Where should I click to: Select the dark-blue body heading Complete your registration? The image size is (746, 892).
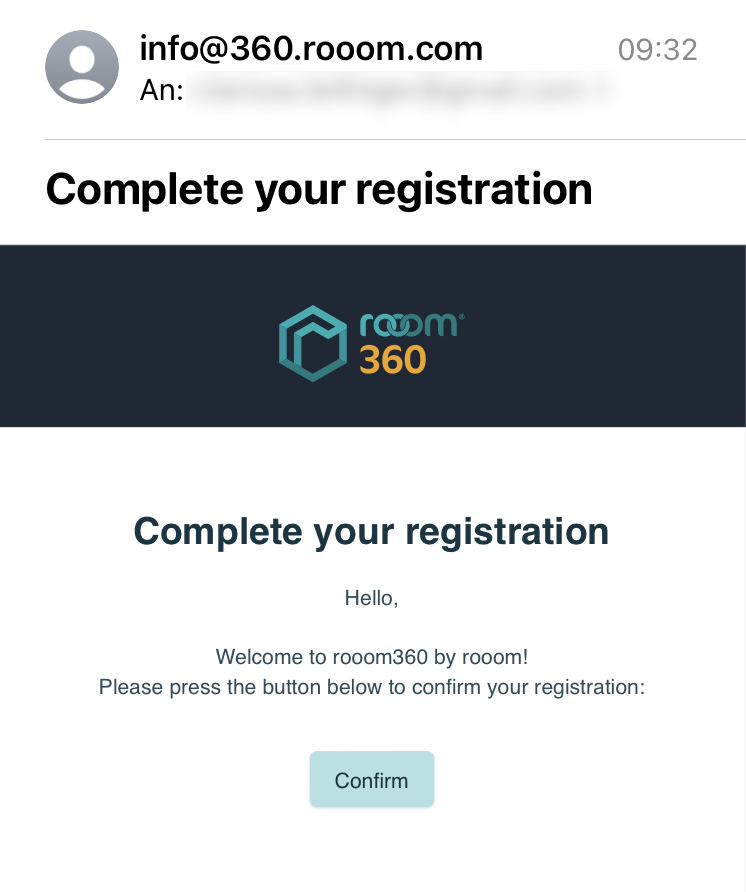tap(371, 531)
